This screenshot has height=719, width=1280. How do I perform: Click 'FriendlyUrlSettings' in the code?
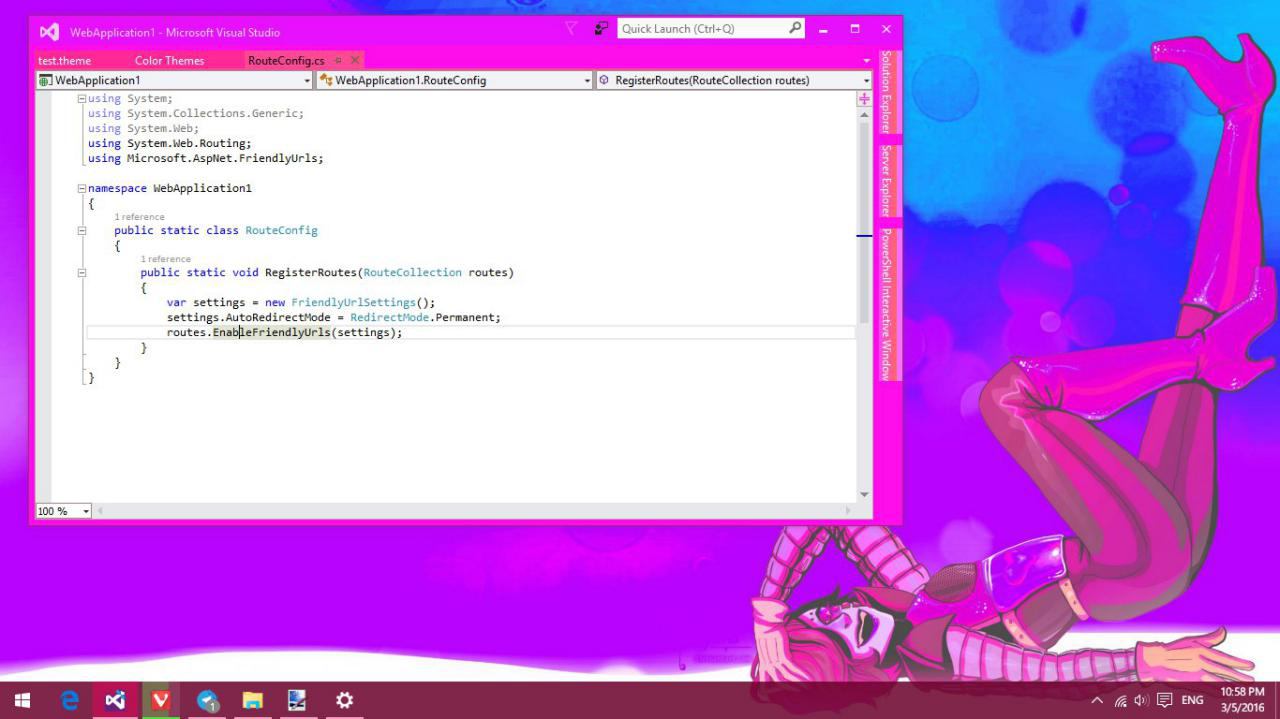tap(353, 302)
